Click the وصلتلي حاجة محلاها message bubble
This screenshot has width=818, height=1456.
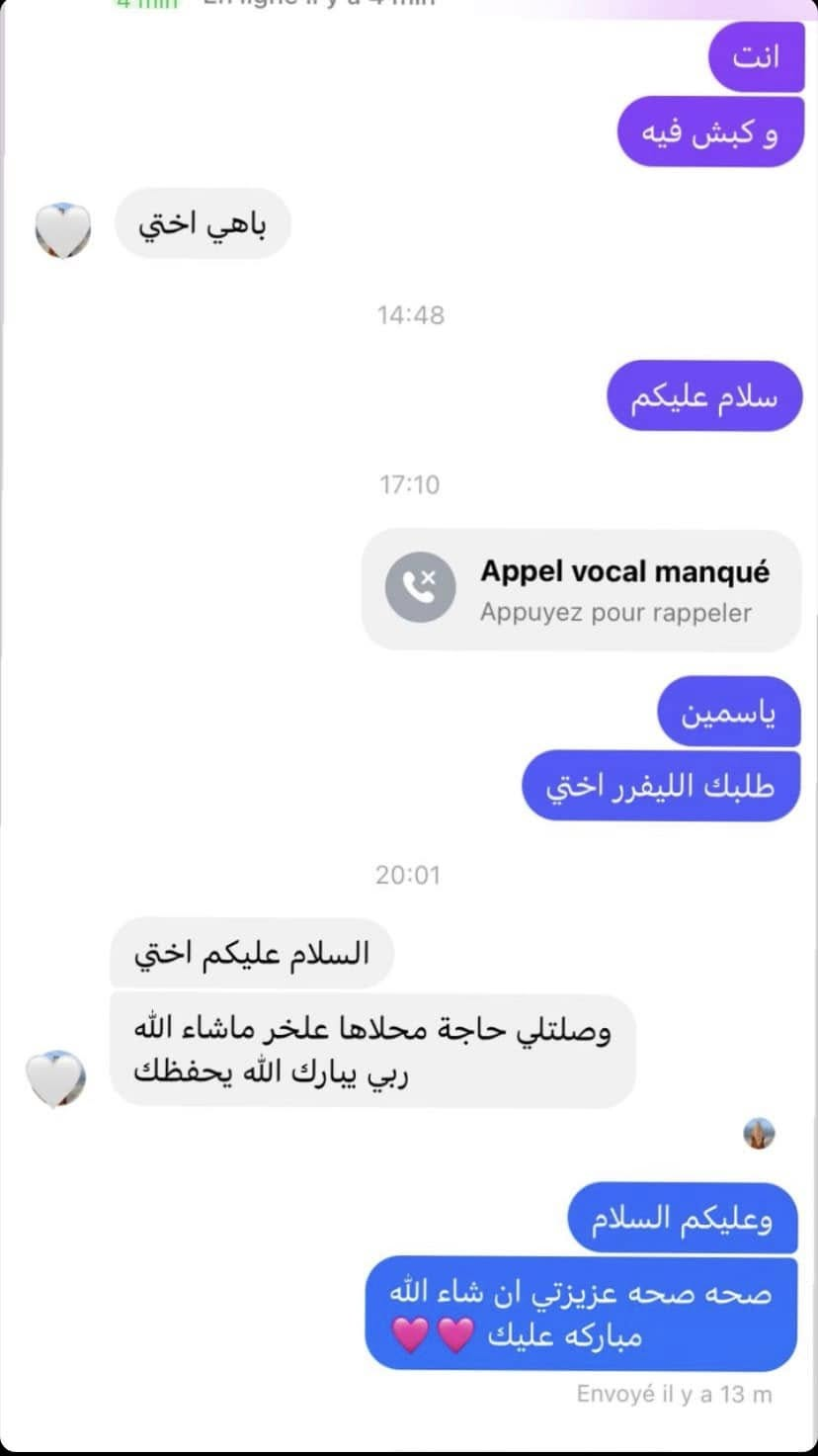point(372,1051)
